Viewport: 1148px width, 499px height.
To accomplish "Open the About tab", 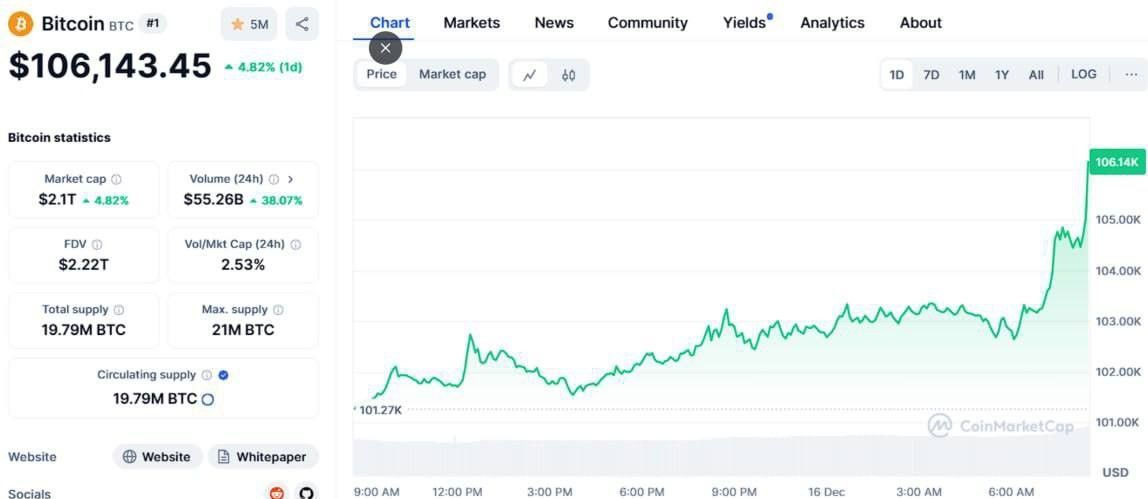I will [921, 23].
